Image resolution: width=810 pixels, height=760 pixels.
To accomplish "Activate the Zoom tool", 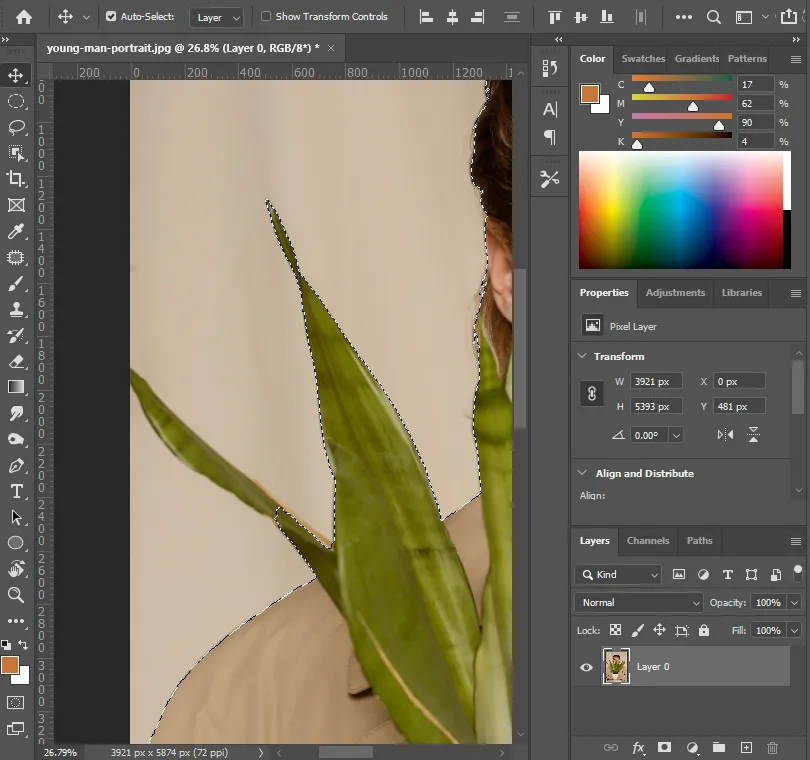I will (x=16, y=595).
